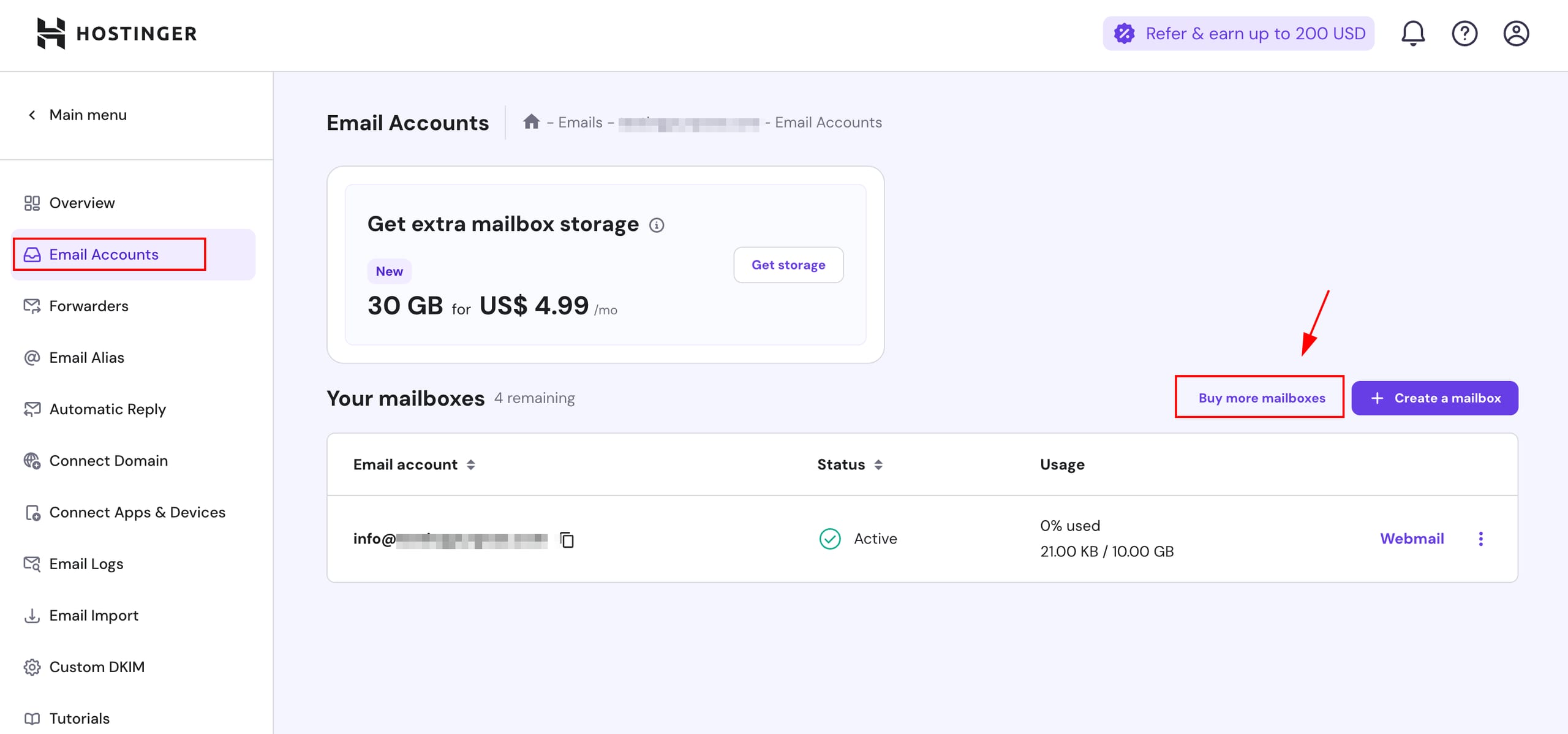This screenshot has height=734, width=1568.
Task: Sort mailboxes by Status column
Action: pos(878,465)
